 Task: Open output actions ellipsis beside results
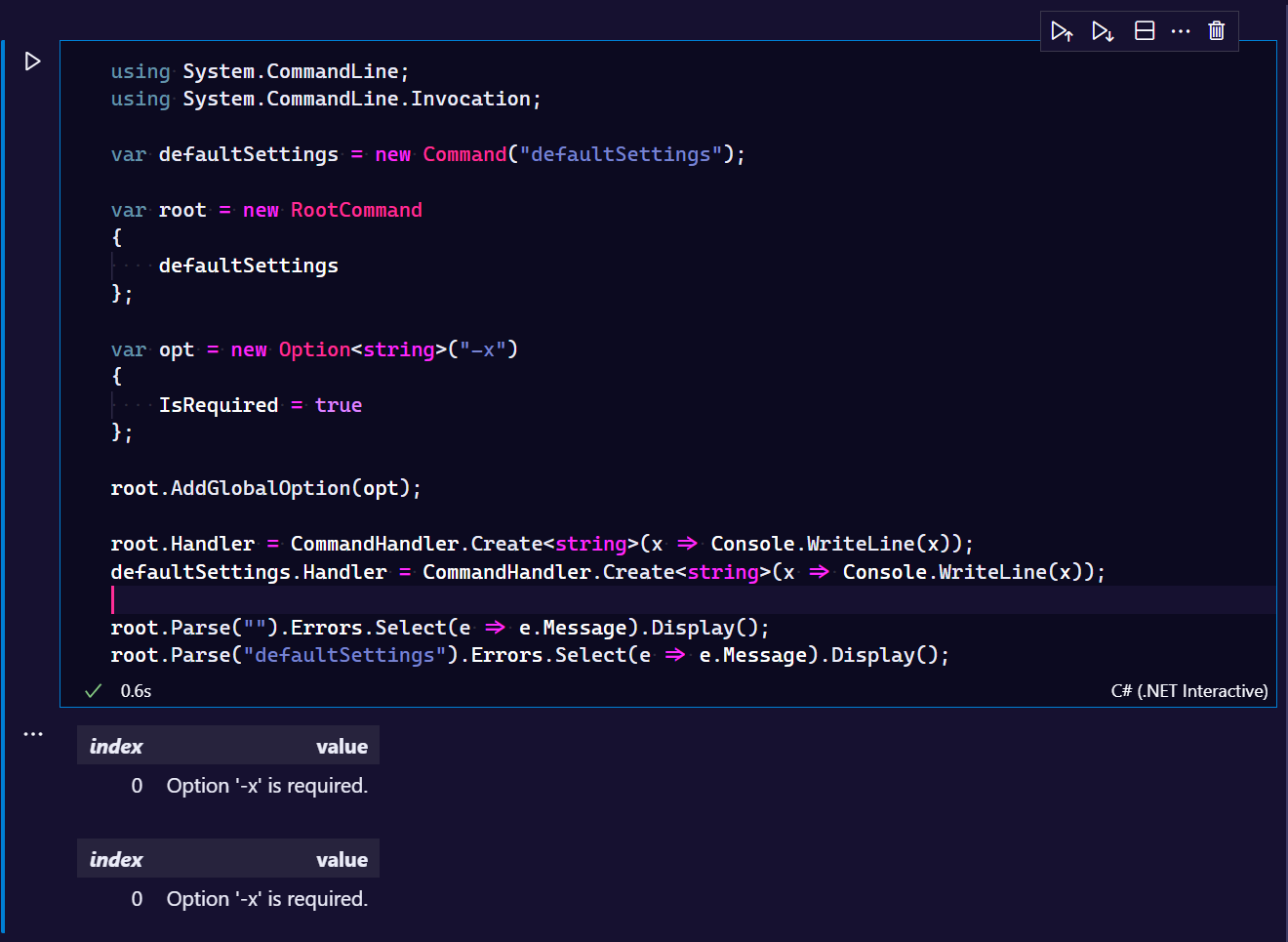click(33, 734)
